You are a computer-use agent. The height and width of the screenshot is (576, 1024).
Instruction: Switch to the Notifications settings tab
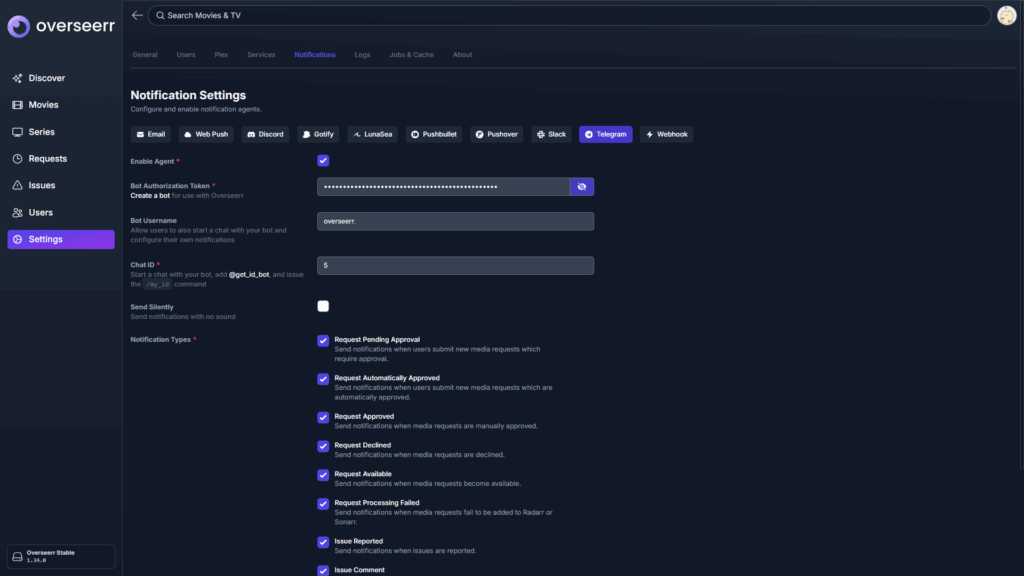point(315,55)
